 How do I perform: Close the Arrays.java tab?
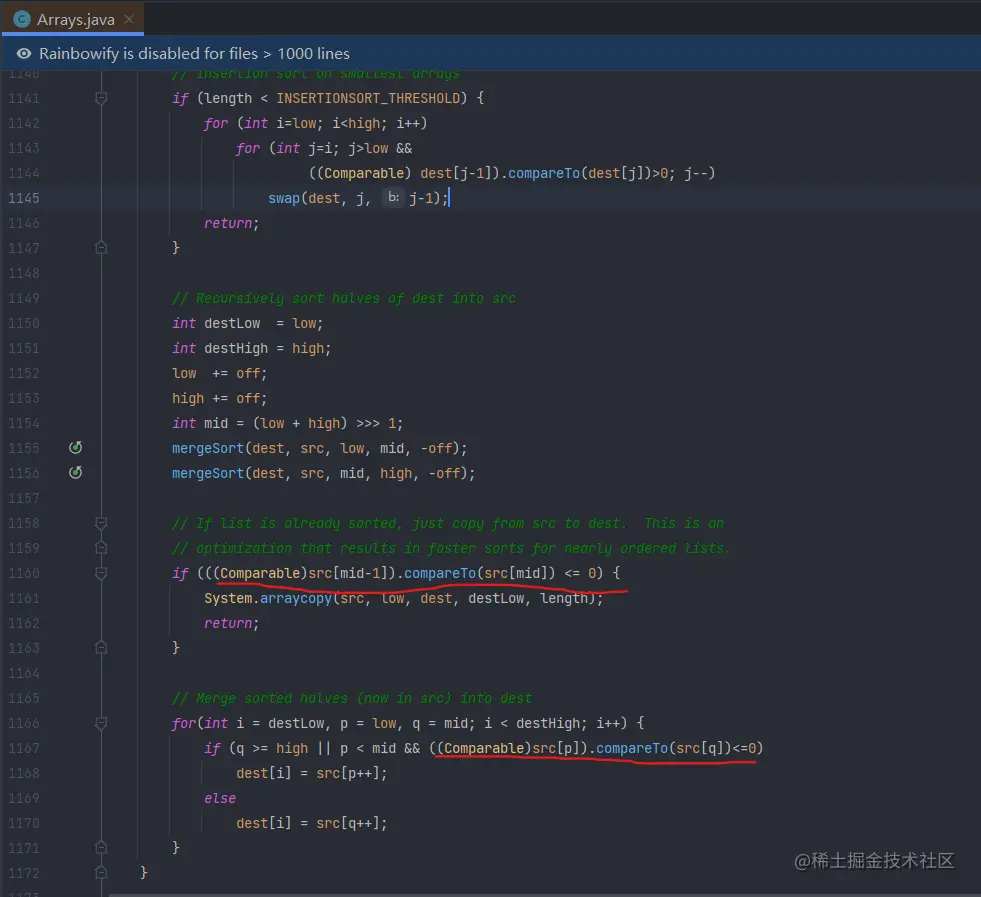pyautogui.click(x=129, y=19)
